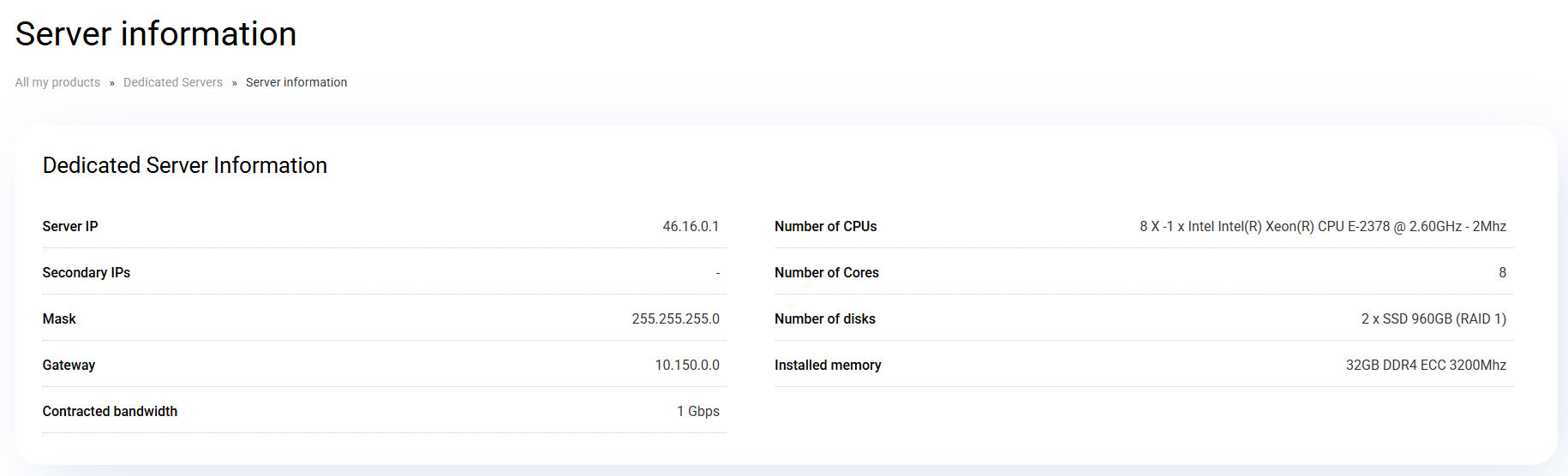Go to the Dedicated Servers breadcrumb

[172, 82]
